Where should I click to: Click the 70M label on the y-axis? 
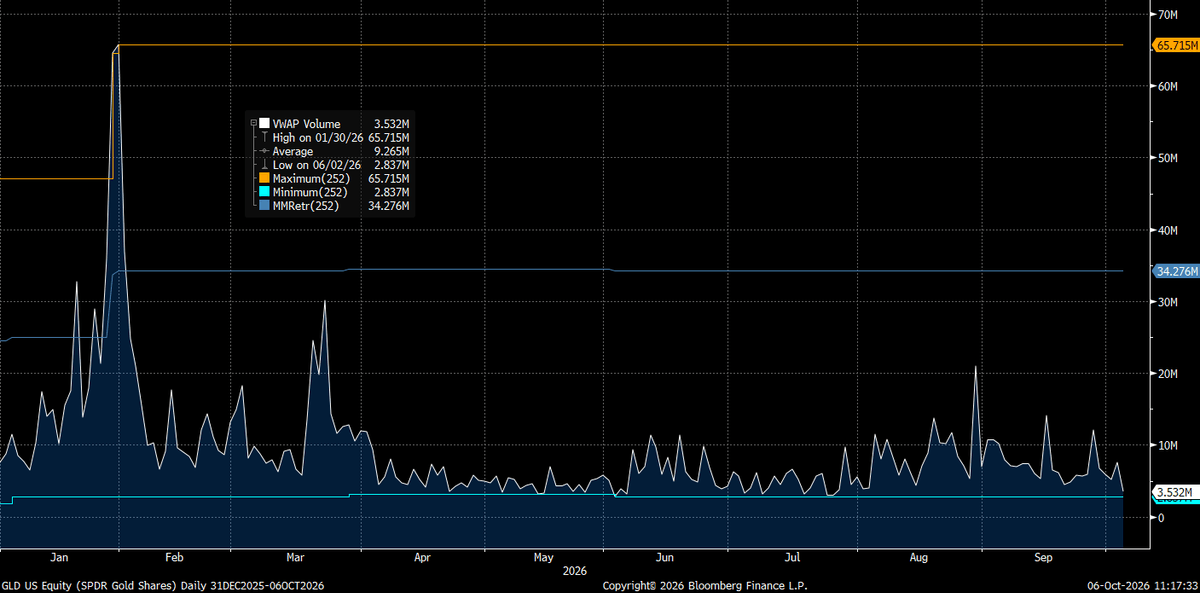[1168, 14]
